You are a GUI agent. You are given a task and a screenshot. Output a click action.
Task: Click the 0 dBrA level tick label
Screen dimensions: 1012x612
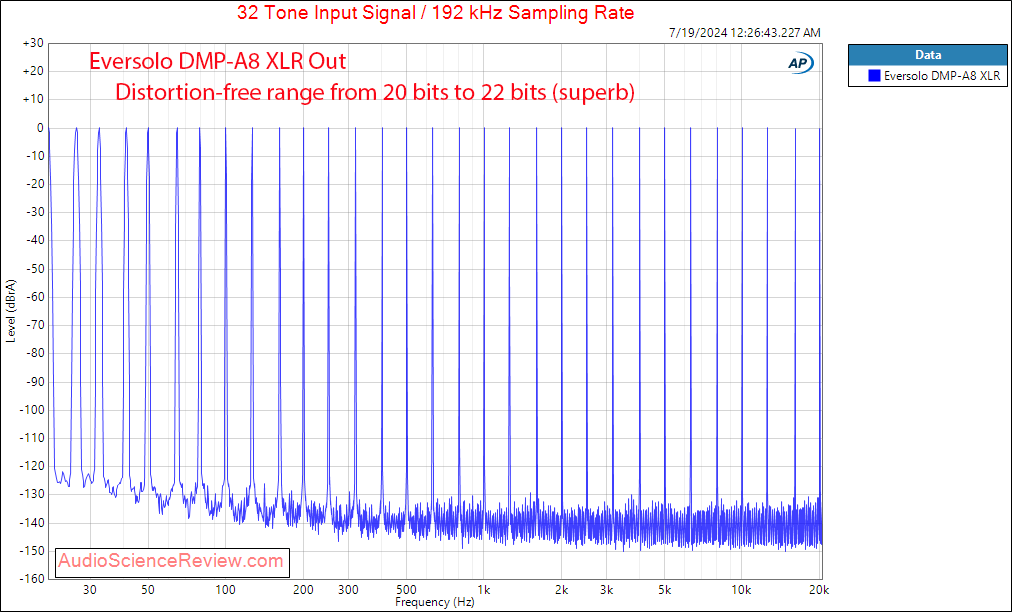coord(40,128)
